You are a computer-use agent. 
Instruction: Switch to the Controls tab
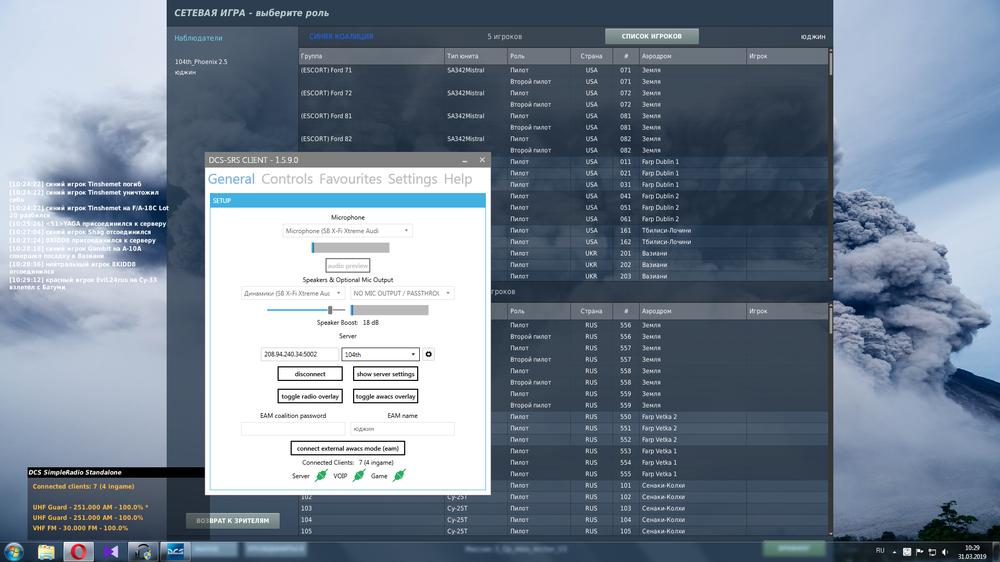pyautogui.click(x=287, y=179)
